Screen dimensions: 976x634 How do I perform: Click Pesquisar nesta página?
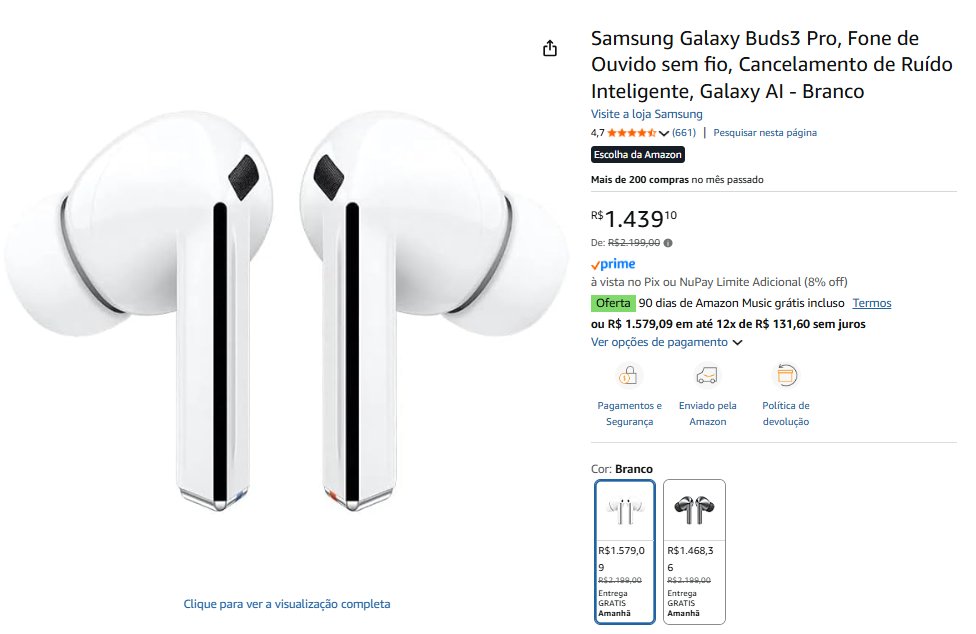point(765,133)
